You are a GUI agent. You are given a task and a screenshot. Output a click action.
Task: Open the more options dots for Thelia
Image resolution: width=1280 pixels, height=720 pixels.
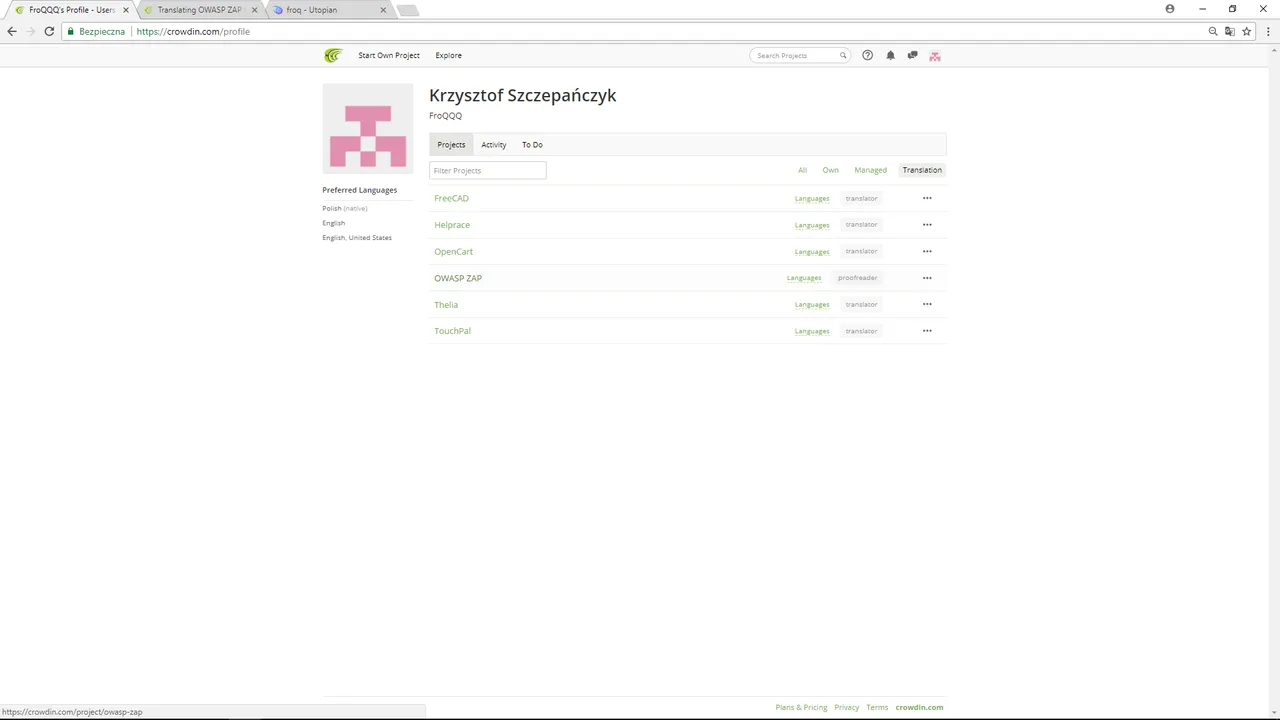[927, 304]
